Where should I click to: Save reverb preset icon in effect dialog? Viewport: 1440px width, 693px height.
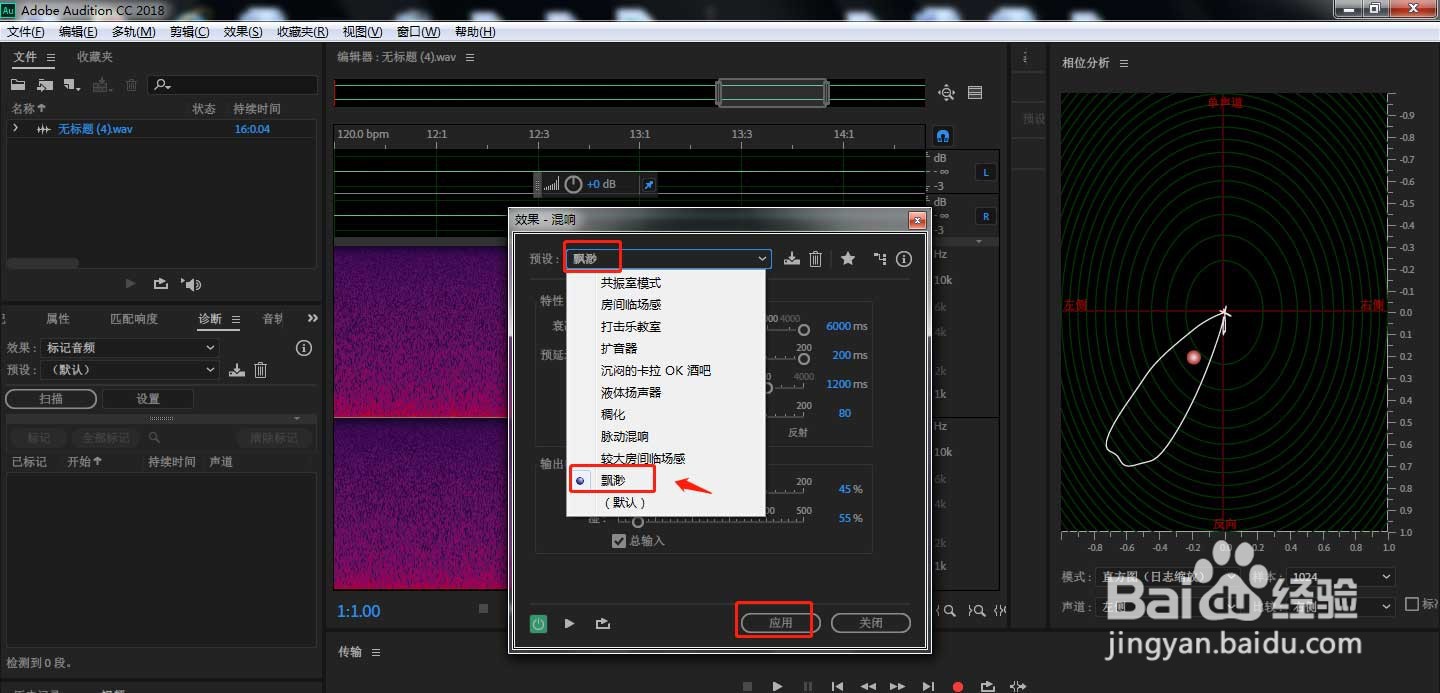click(792, 259)
